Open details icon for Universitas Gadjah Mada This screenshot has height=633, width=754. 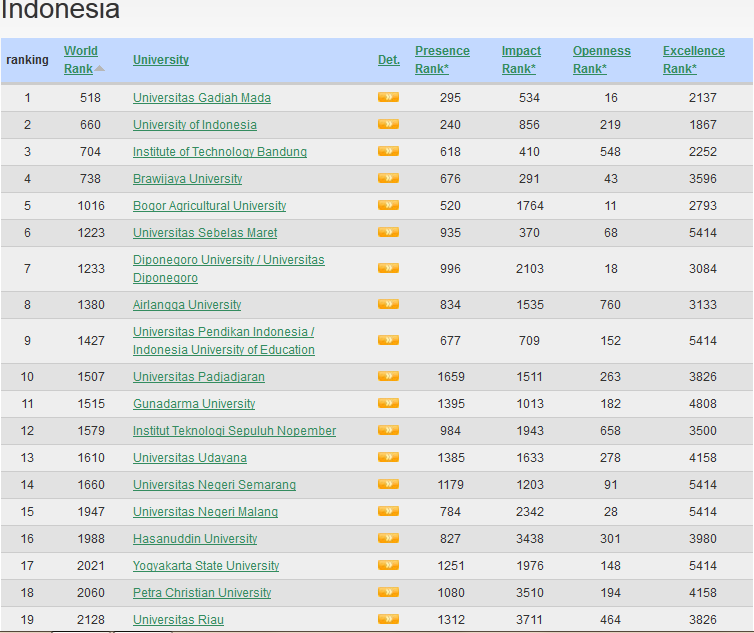[388, 97]
